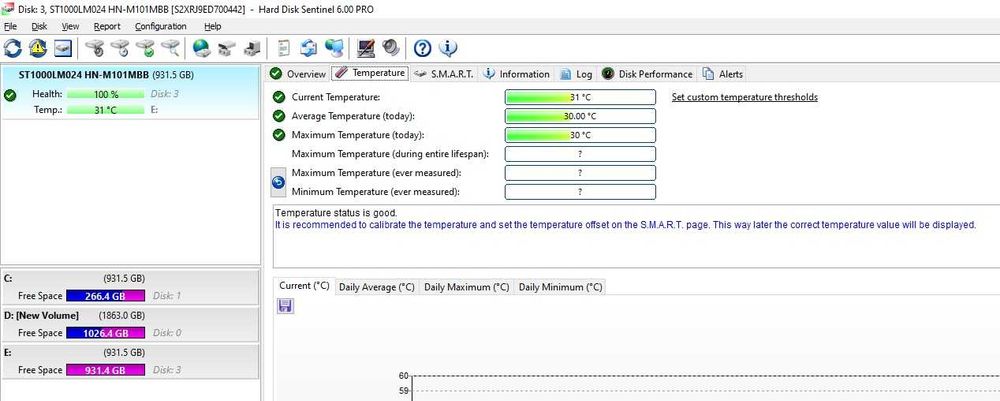Viewport: 1000px width, 401px height.
Task: Click the refresh icon with yellow warning triangle
Action: (x=38, y=48)
